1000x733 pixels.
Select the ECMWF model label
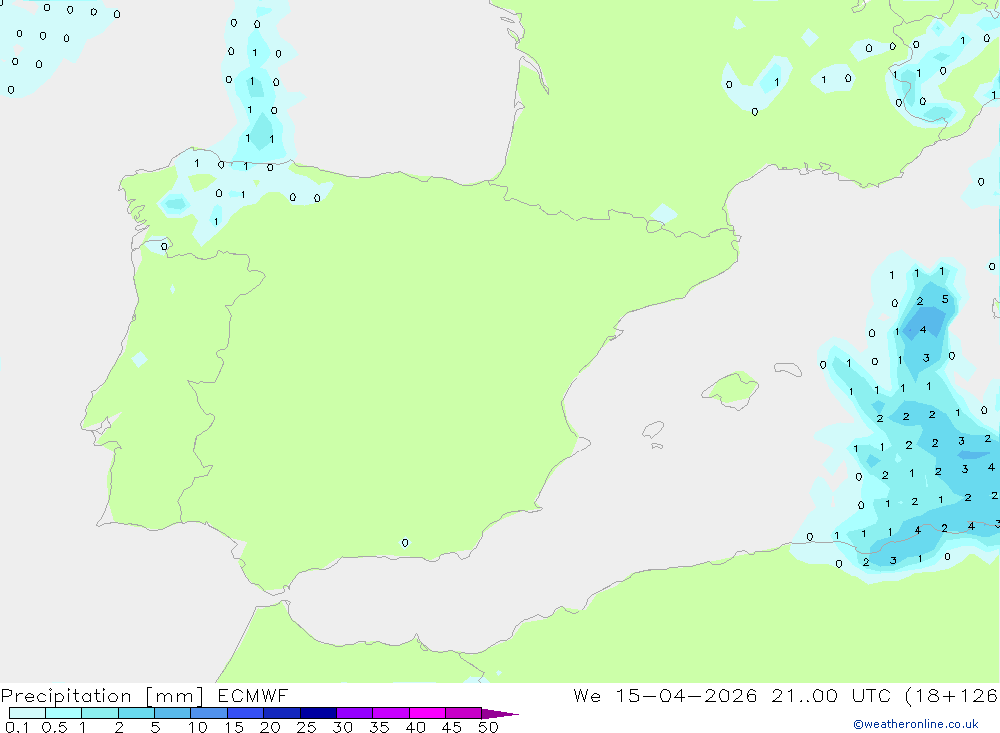(253, 695)
